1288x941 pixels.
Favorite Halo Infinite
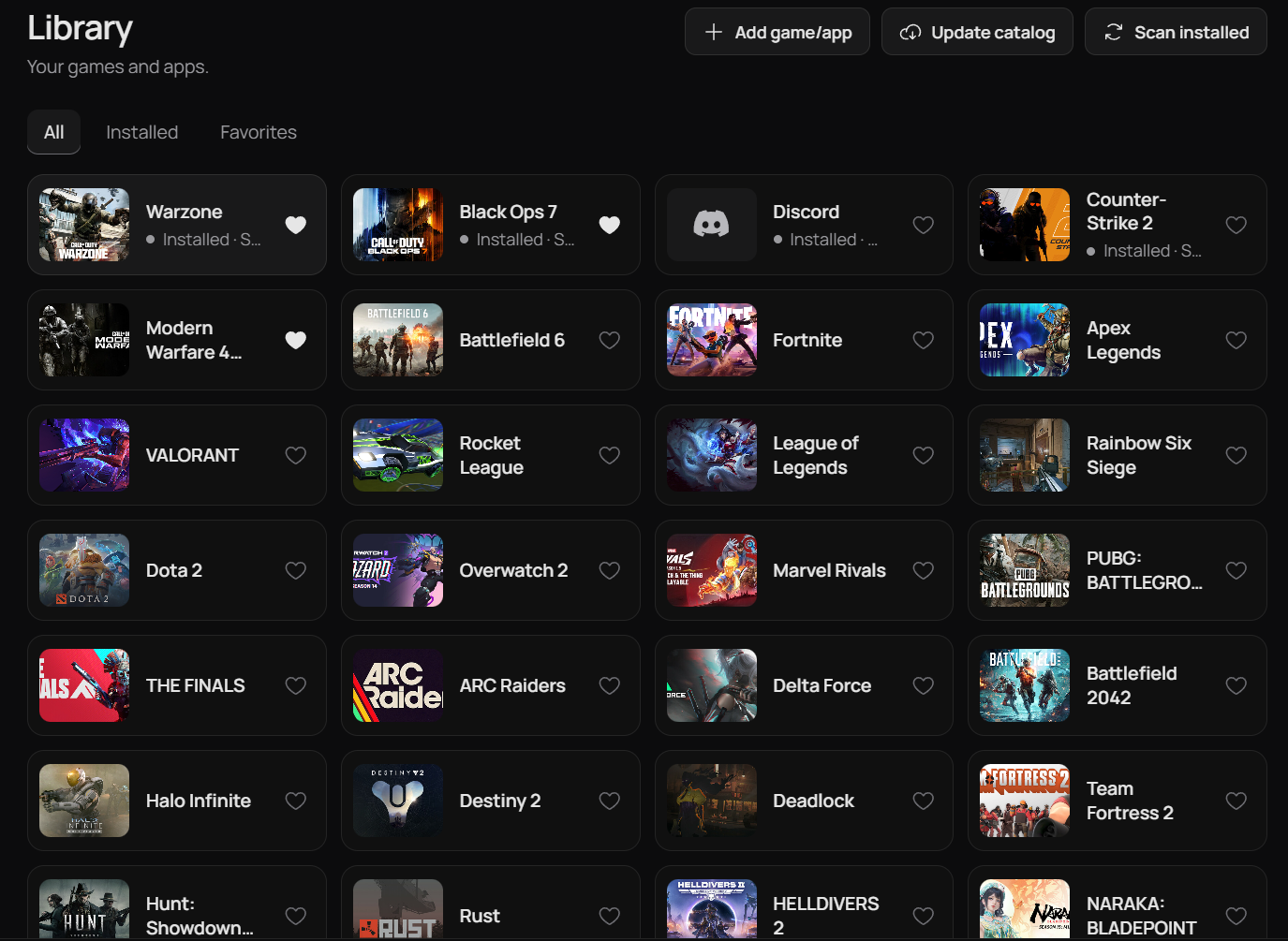296,801
